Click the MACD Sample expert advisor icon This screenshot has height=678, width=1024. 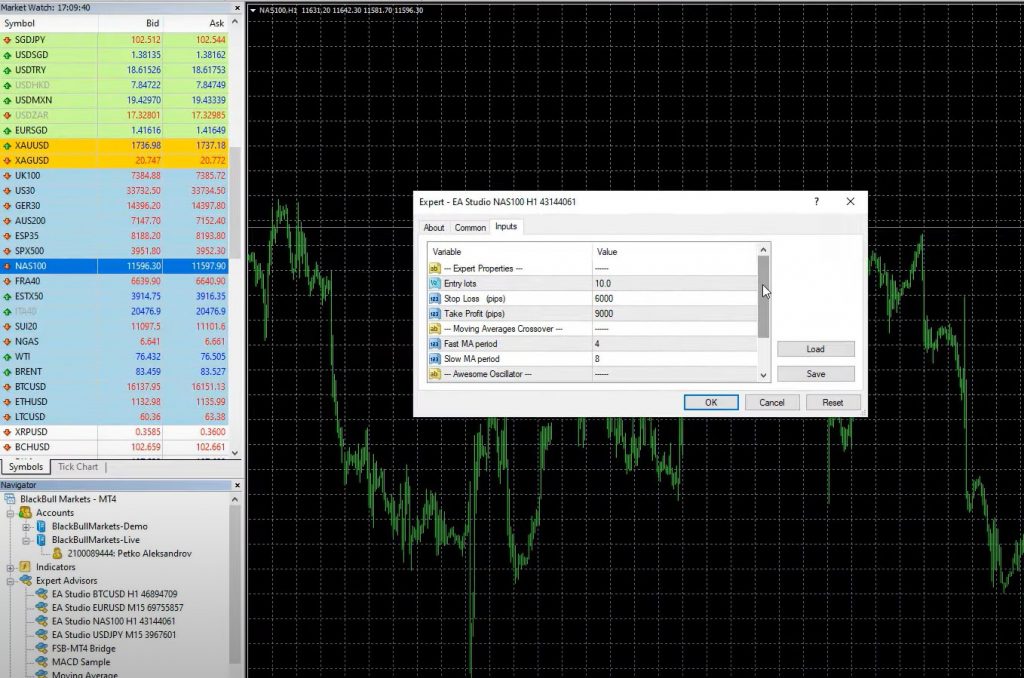tap(41, 662)
